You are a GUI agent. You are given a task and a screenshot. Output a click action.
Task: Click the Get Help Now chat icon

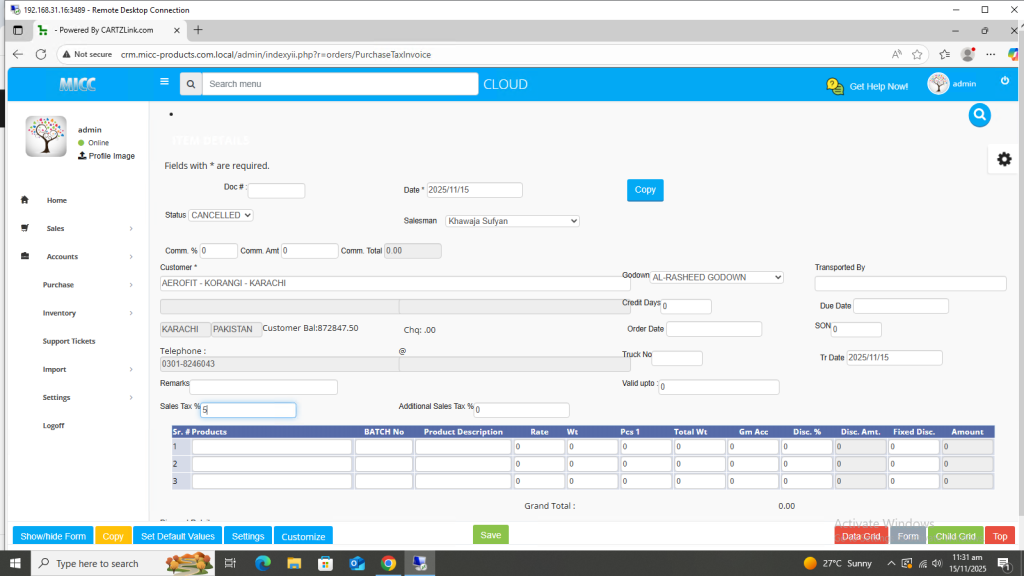[x=835, y=86]
